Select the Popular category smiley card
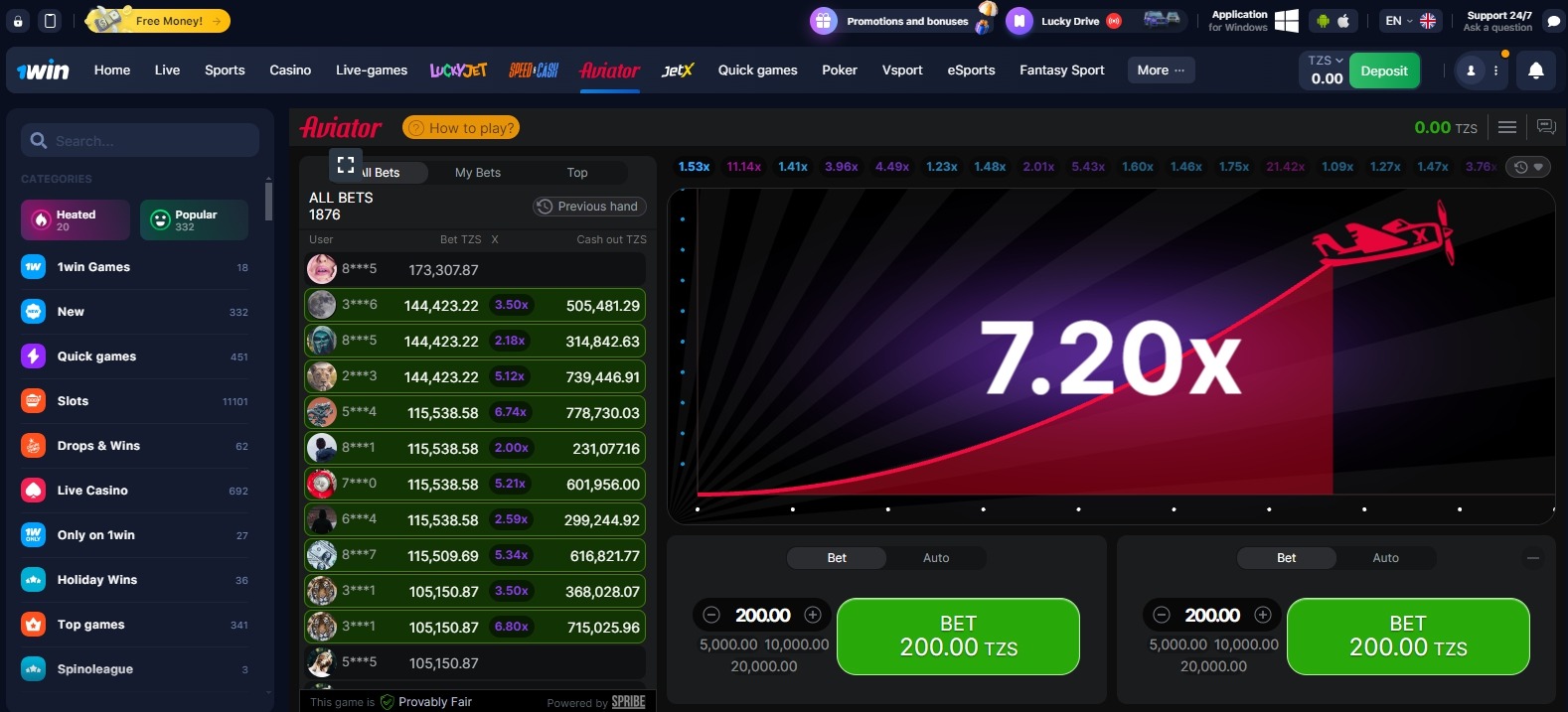Image resolution: width=1568 pixels, height=712 pixels. coord(194,219)
